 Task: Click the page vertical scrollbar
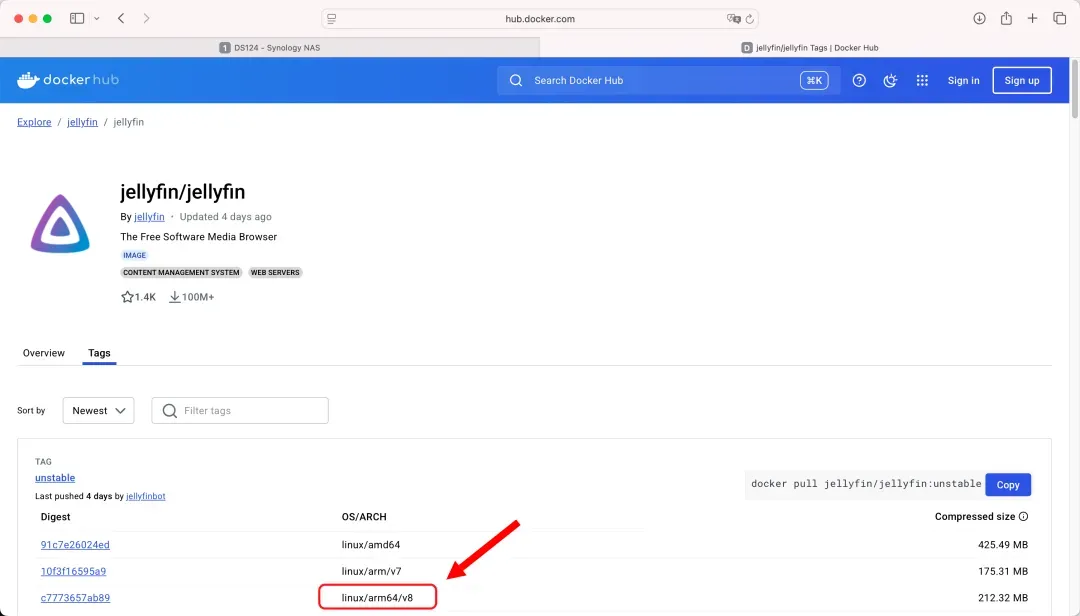(x=1074, y=90)
